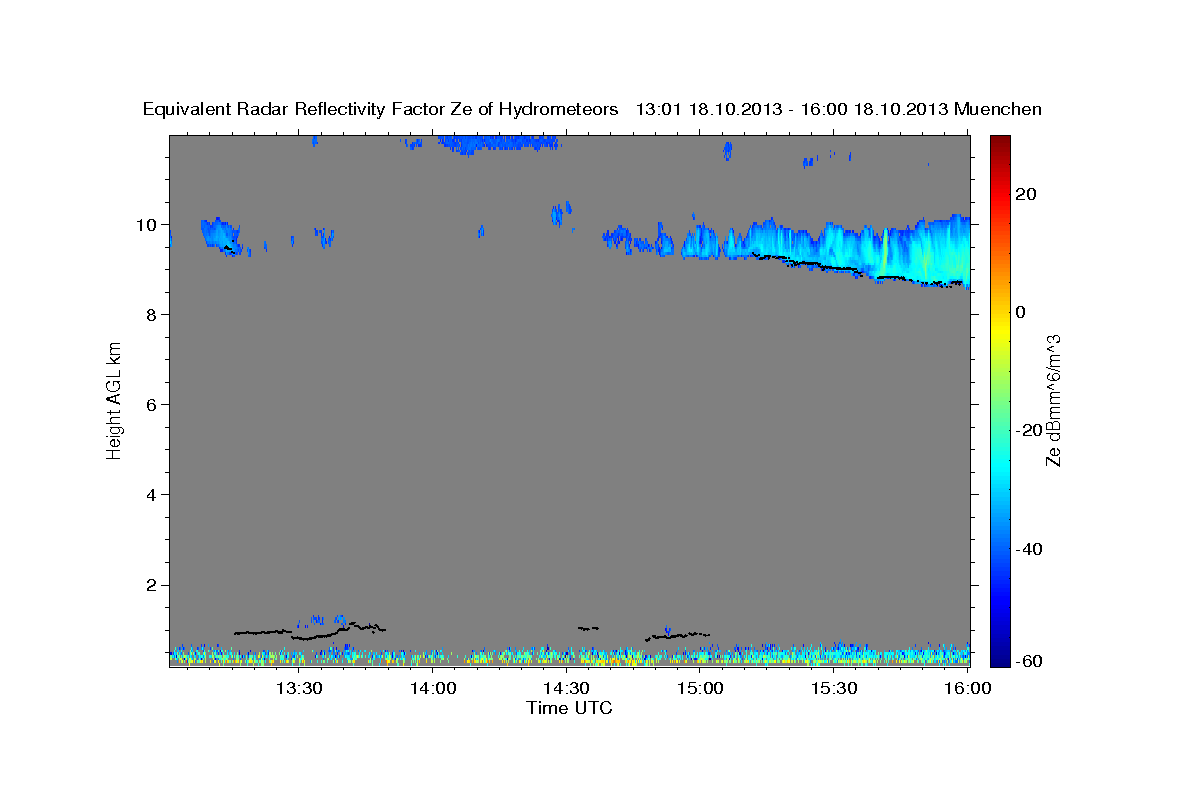This screenshot has height=800, width=1200.
Task: Click the "Ze dBmm^6/m^3" colorbar label
Action: pos(1053,400)
